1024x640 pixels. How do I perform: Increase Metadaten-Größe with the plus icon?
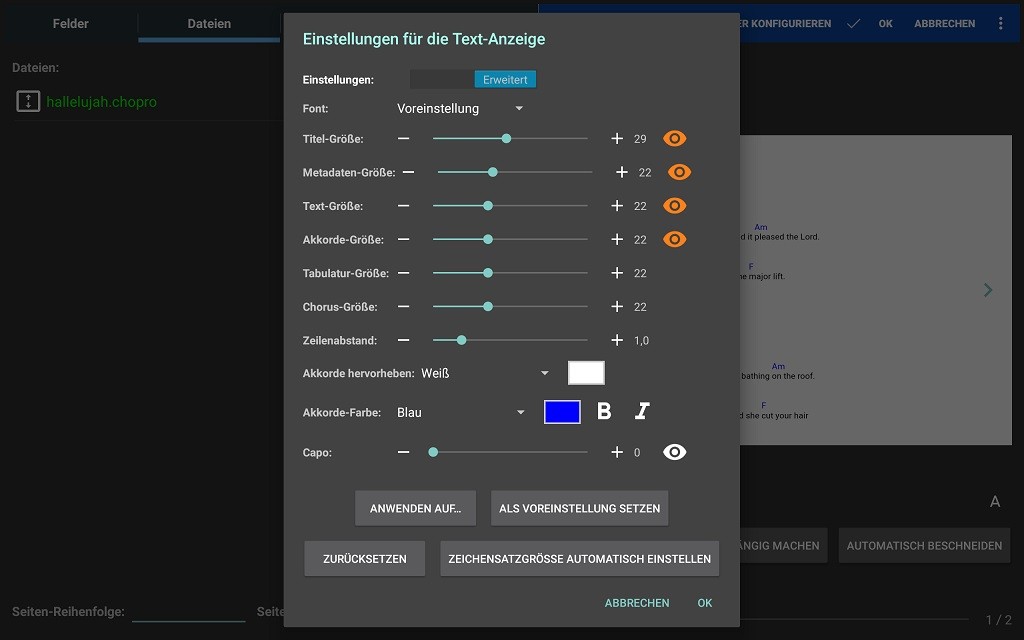point(622,172)
